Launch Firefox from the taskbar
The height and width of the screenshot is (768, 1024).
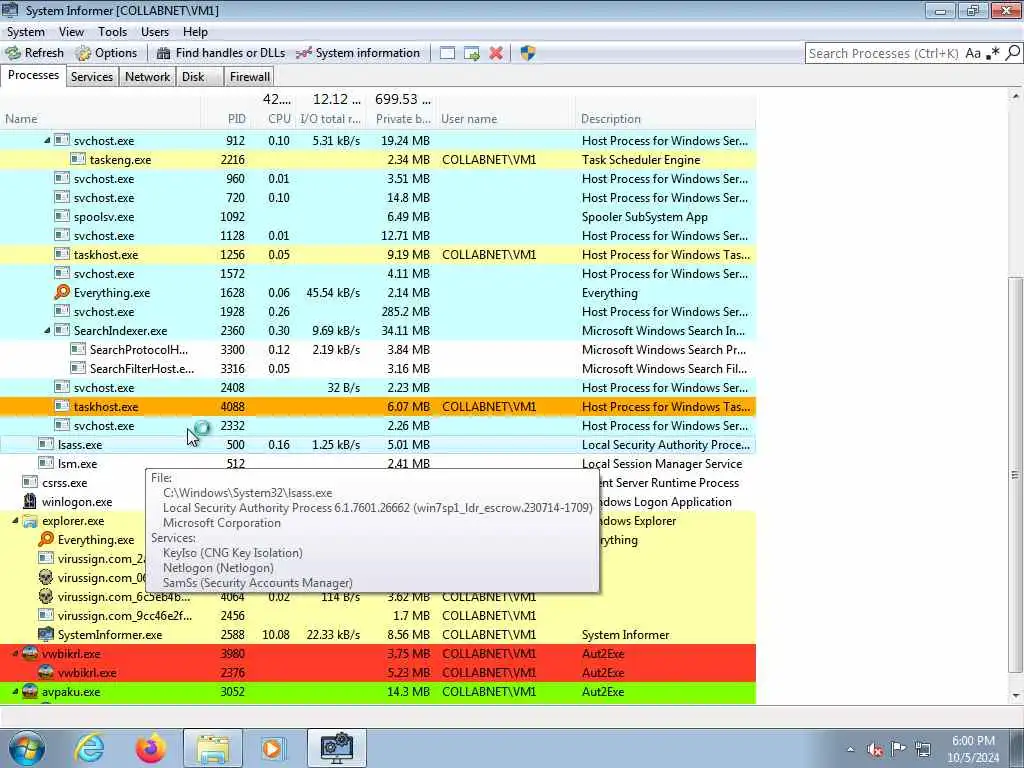(151, 748)
